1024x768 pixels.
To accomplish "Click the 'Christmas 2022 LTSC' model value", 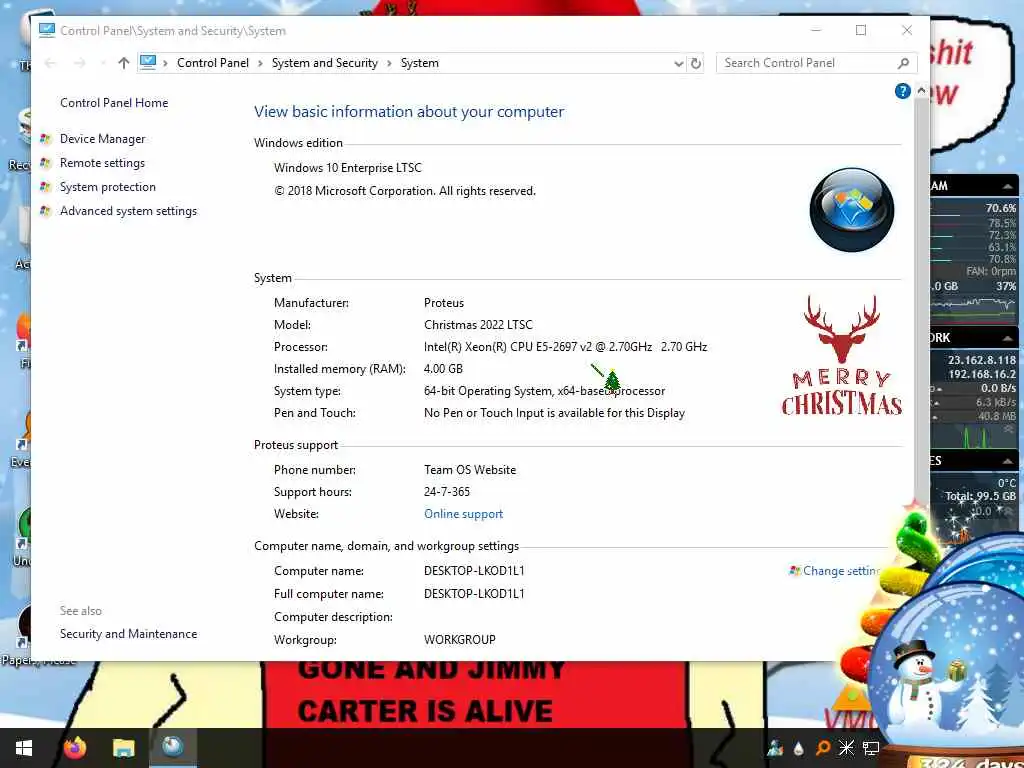I will click(478, 325).
